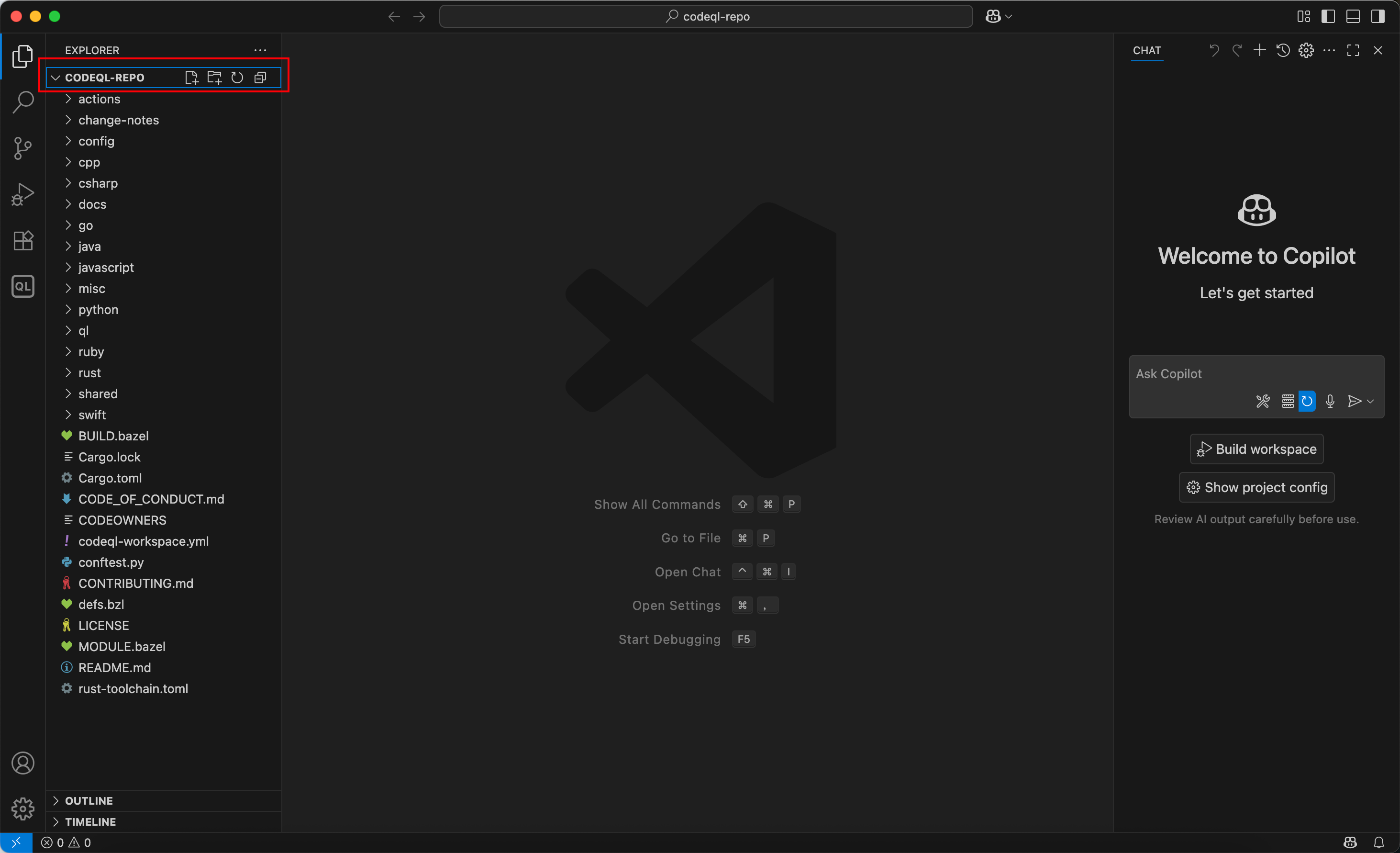1400x853 pixels.
Task: Expand the swift folder
Action: click(163, 415)
